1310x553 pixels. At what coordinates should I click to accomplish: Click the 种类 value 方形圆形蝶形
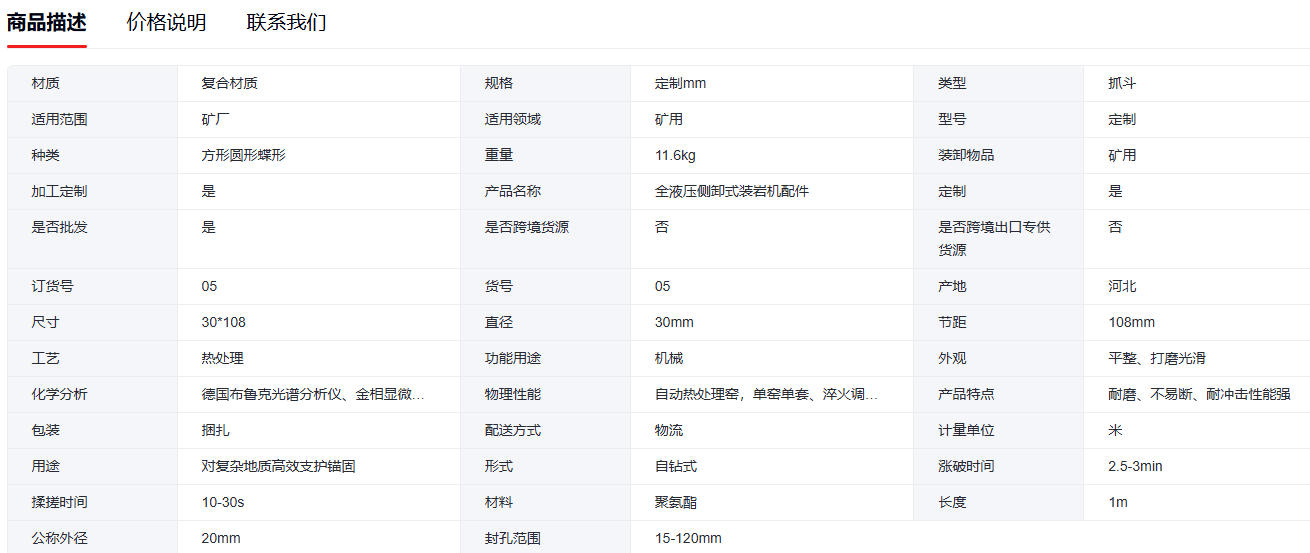(243, 155)
